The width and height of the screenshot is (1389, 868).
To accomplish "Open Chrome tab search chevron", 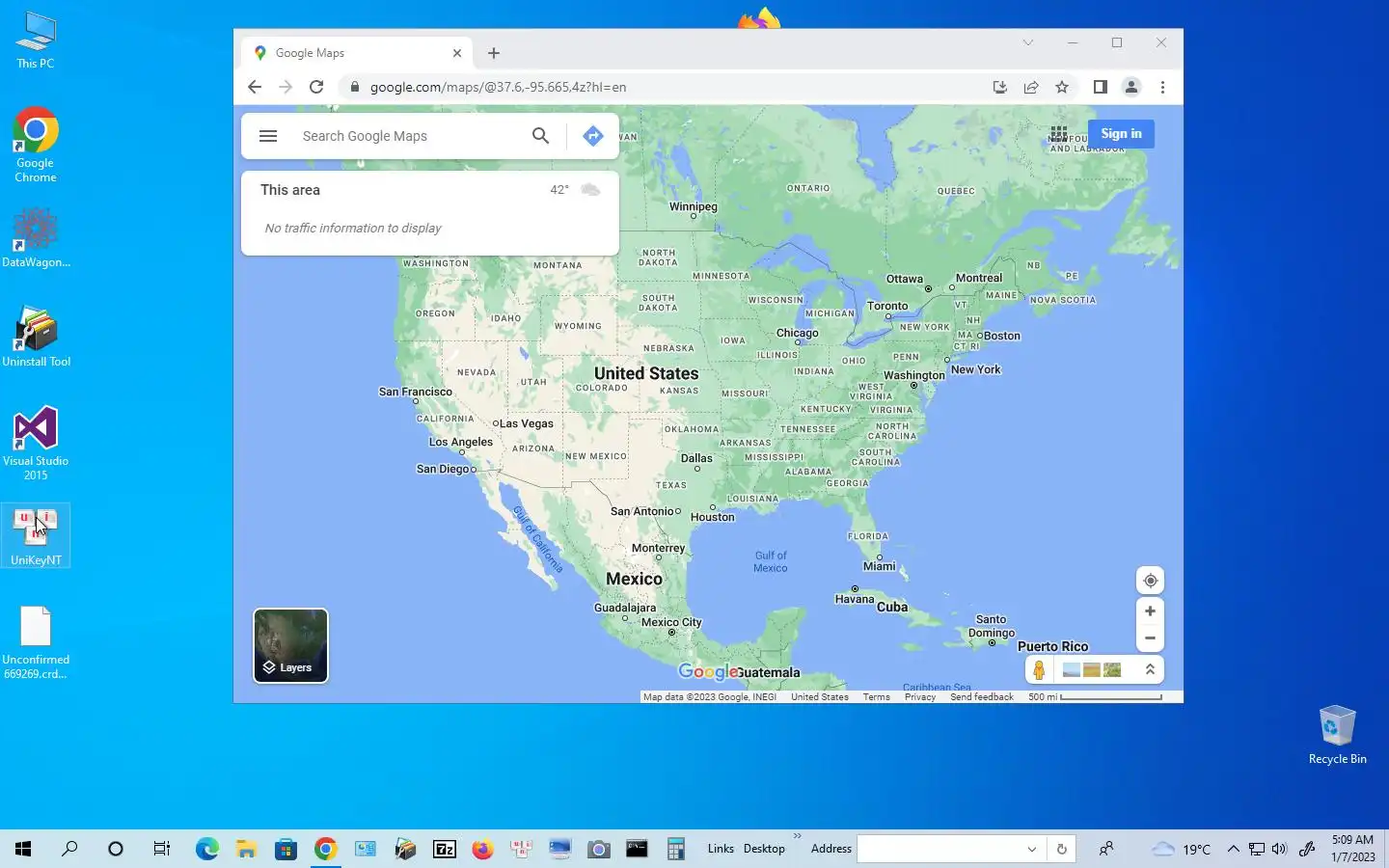I will 1028,42.
